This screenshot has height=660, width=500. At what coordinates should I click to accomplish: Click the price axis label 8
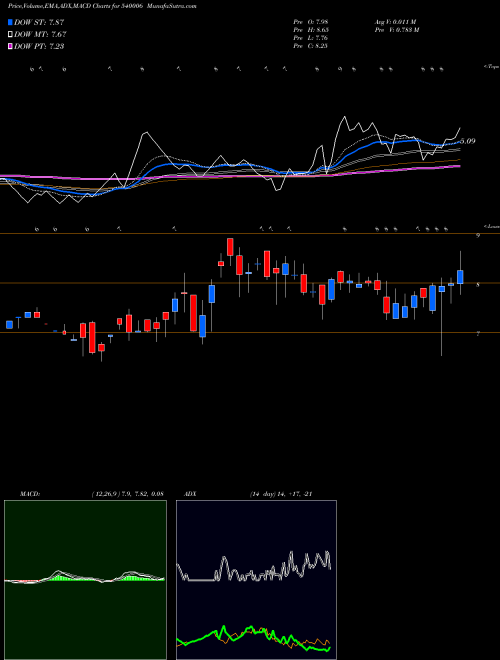pos(478,285)
